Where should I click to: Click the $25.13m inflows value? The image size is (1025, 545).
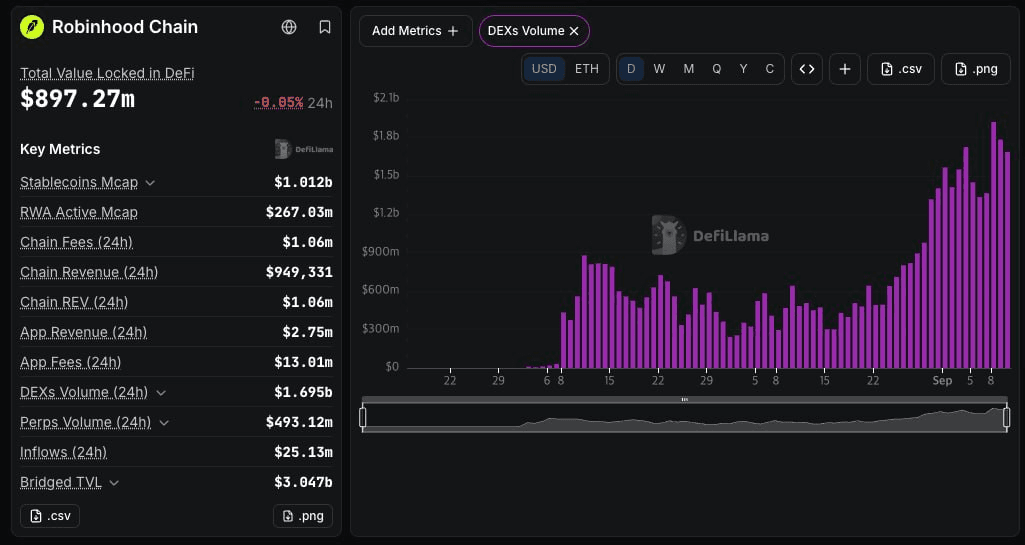pos(303,453)
